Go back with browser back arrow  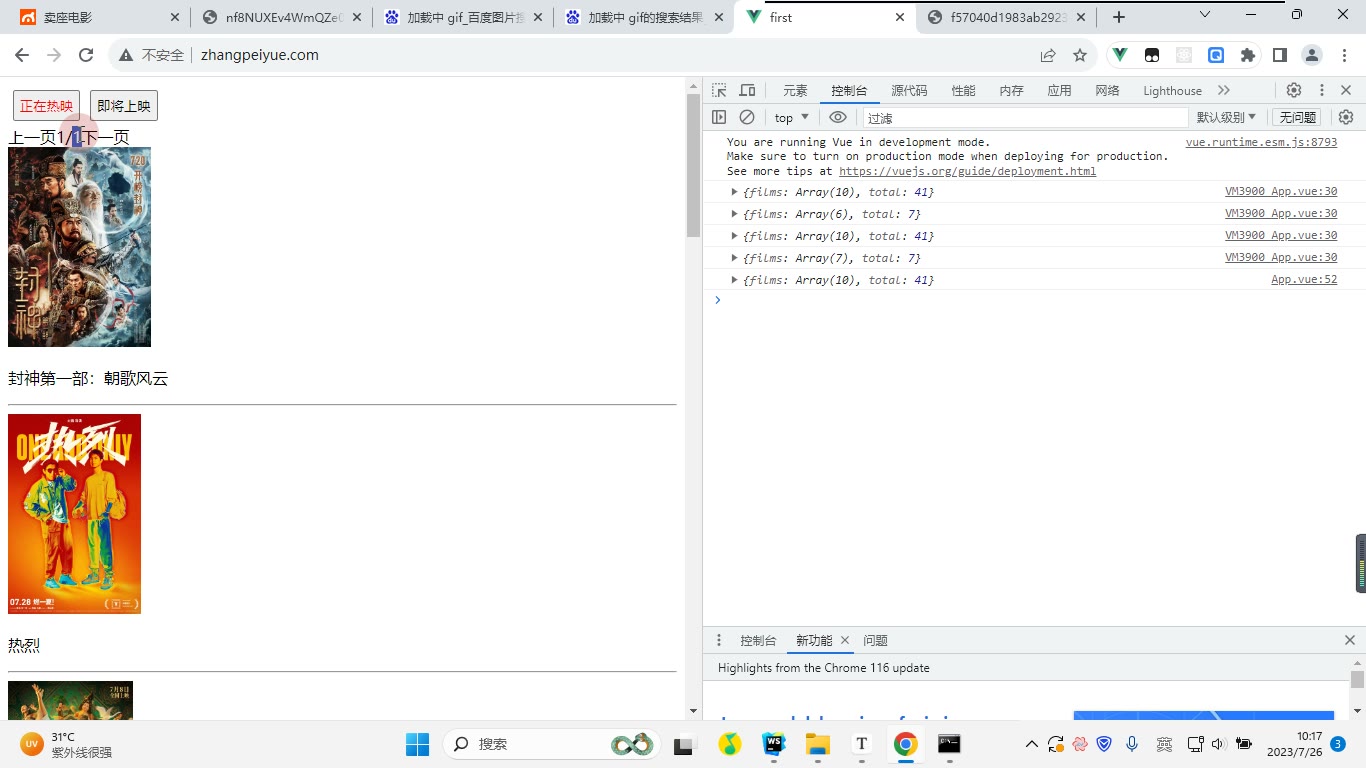point(22,55)
